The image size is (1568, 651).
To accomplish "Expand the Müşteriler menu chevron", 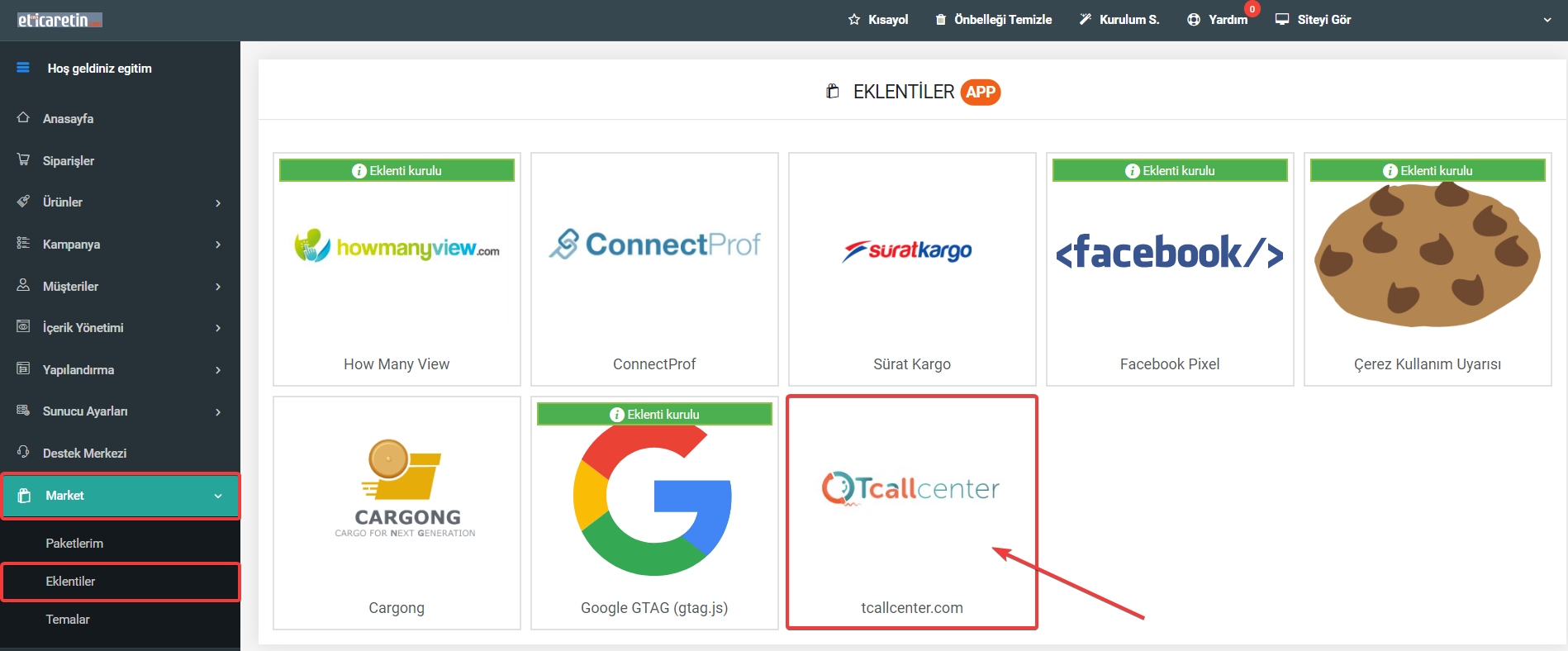I will [x=218, y=287].
